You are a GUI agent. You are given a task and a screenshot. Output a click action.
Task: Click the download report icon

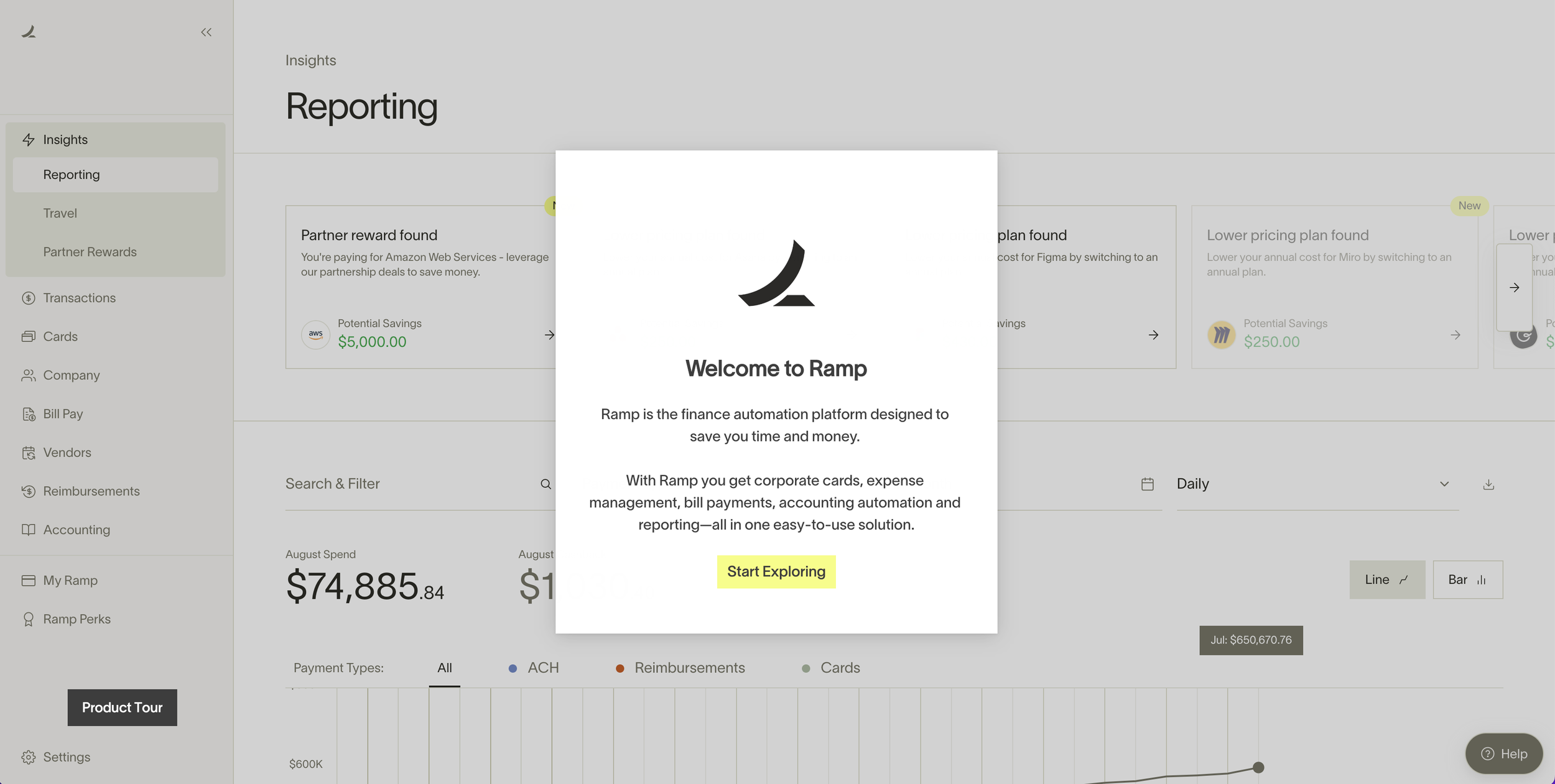click(x=1488, y=484)
